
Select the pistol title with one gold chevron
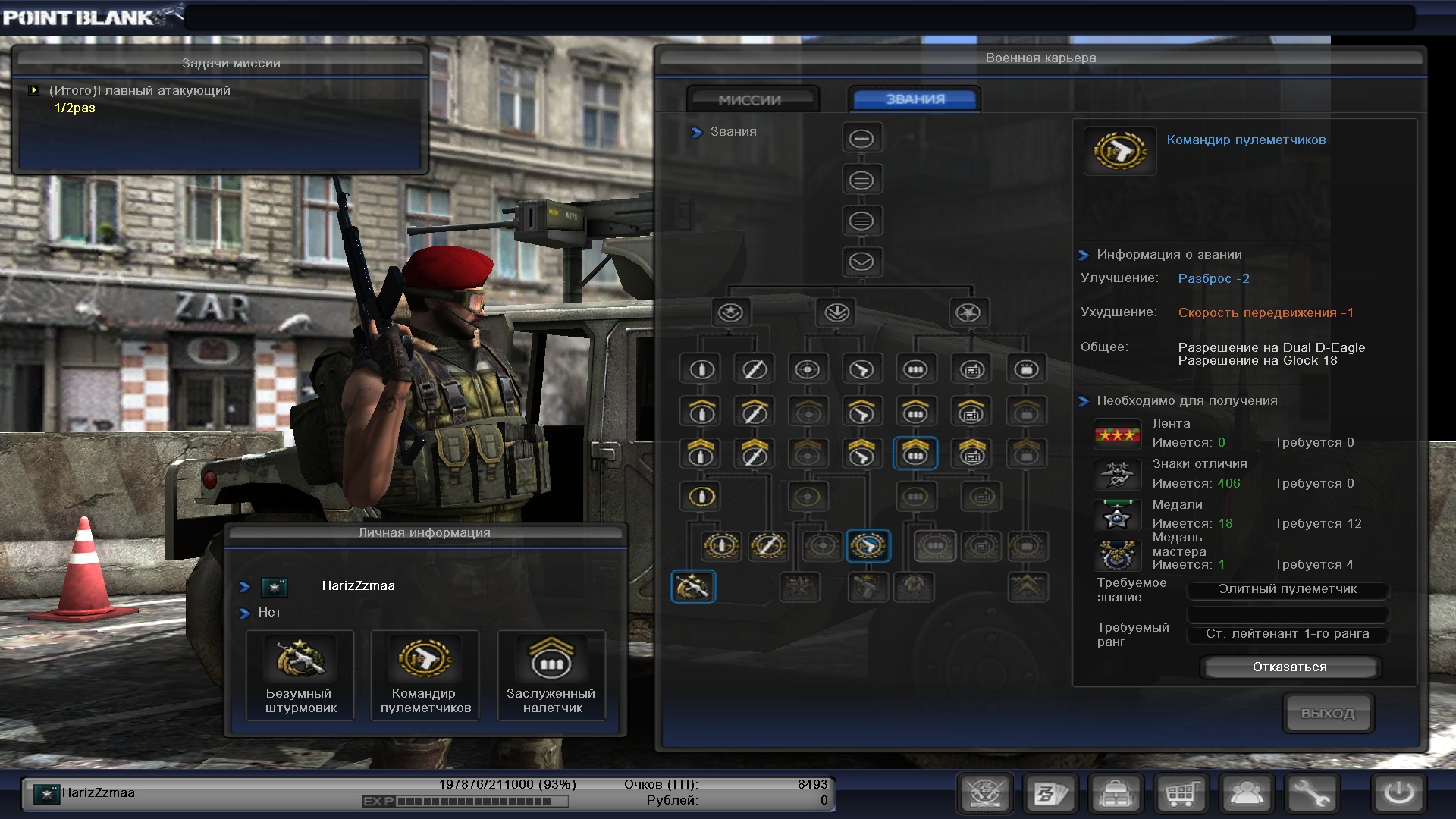pyautogui.click(x=861, y=412)
